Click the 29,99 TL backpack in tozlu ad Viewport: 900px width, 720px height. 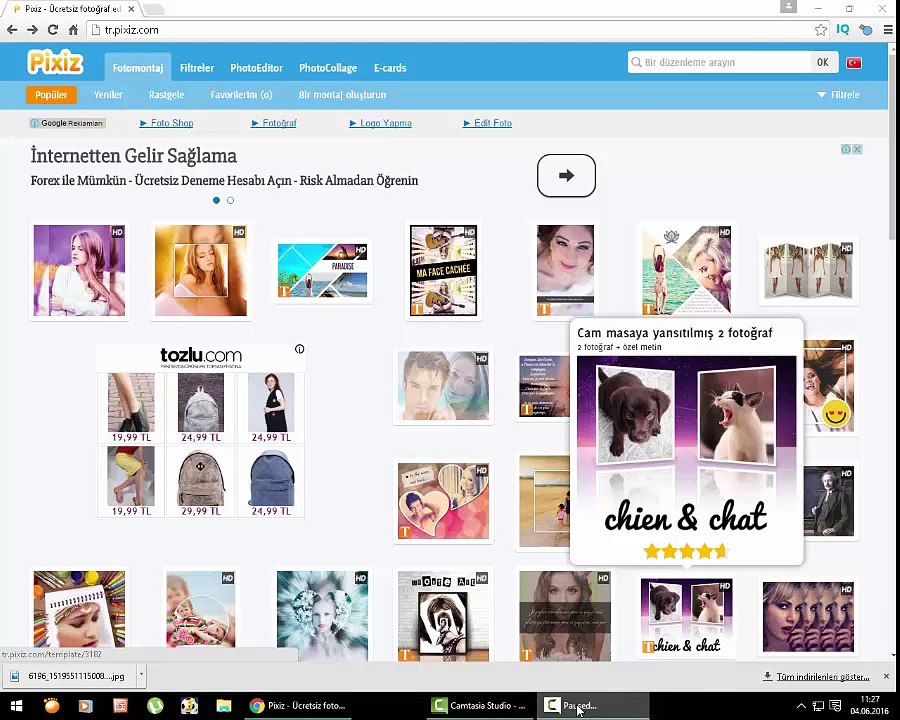coord(201,482)
